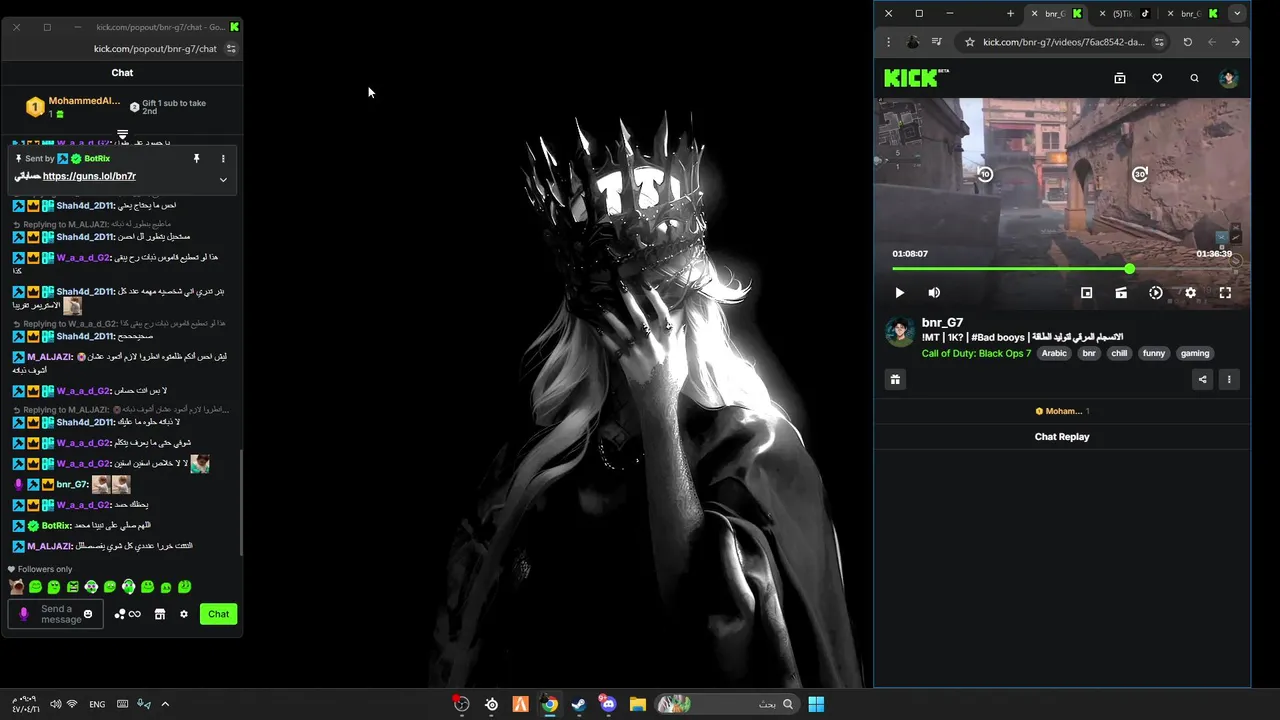
Task: Seek using green video progress handle
Action: coord(1129,269)
